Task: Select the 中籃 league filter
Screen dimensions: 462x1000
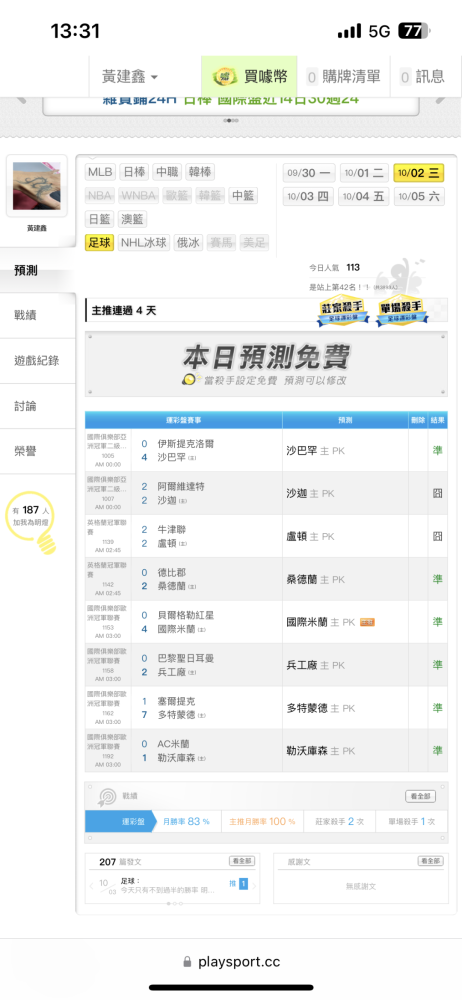Action: pyautogui.click(x=243, y=196)
